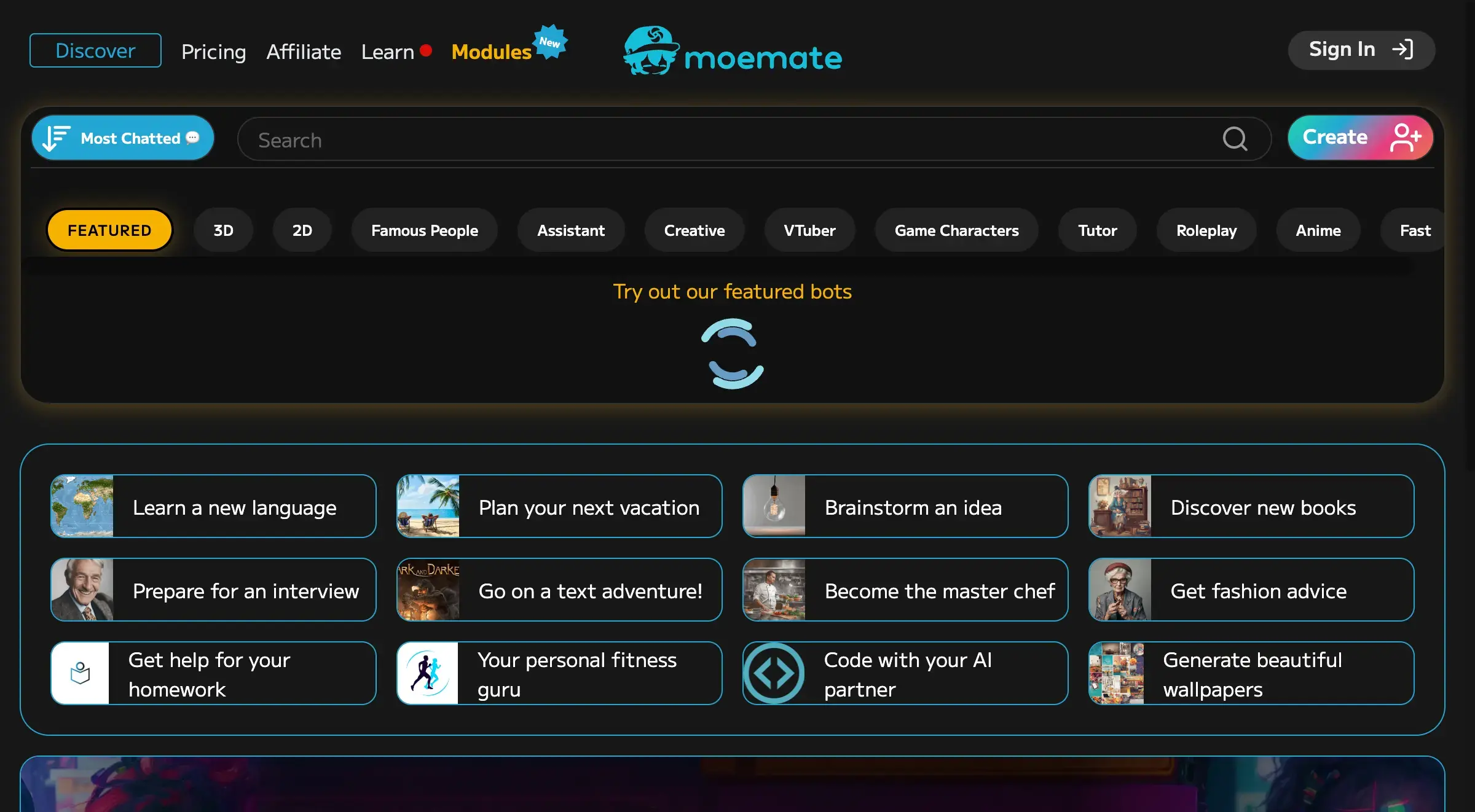Click the Pricing navigation link
Viewport: 1475px width, 812px height.
click(213, 50)
